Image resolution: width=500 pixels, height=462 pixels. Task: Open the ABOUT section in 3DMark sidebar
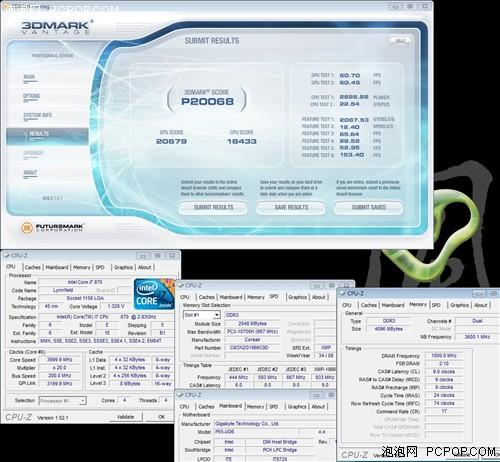click(x=30, y=173)
